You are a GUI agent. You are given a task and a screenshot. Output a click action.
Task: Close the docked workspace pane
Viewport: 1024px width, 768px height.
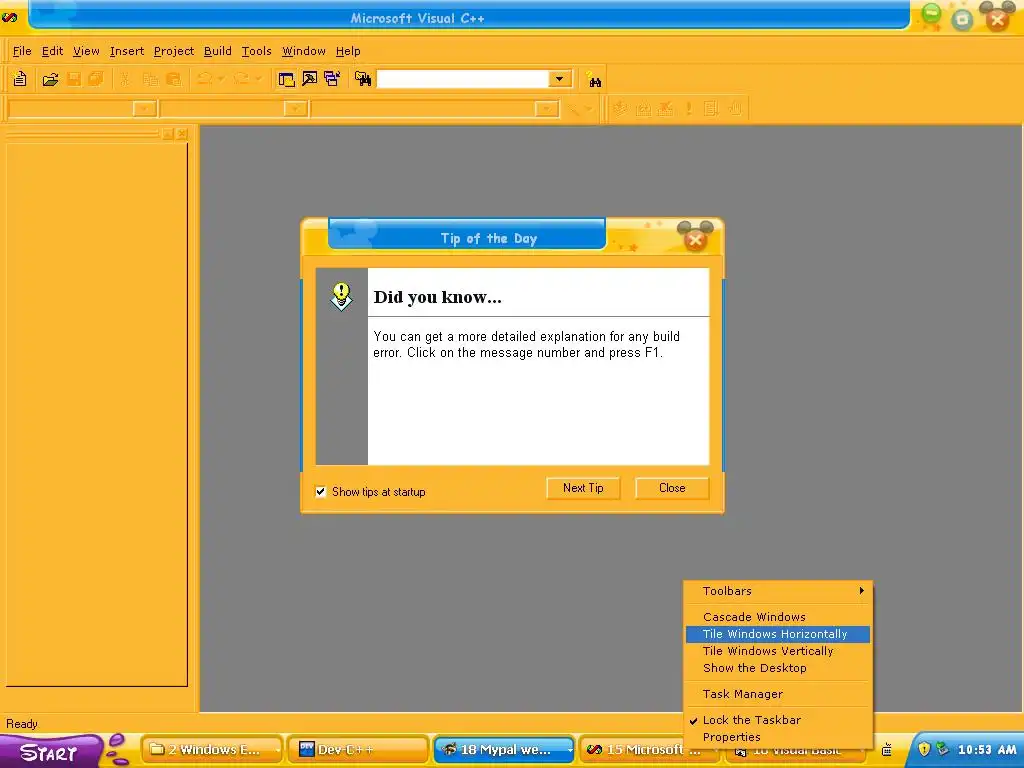[x=182, y=134]
